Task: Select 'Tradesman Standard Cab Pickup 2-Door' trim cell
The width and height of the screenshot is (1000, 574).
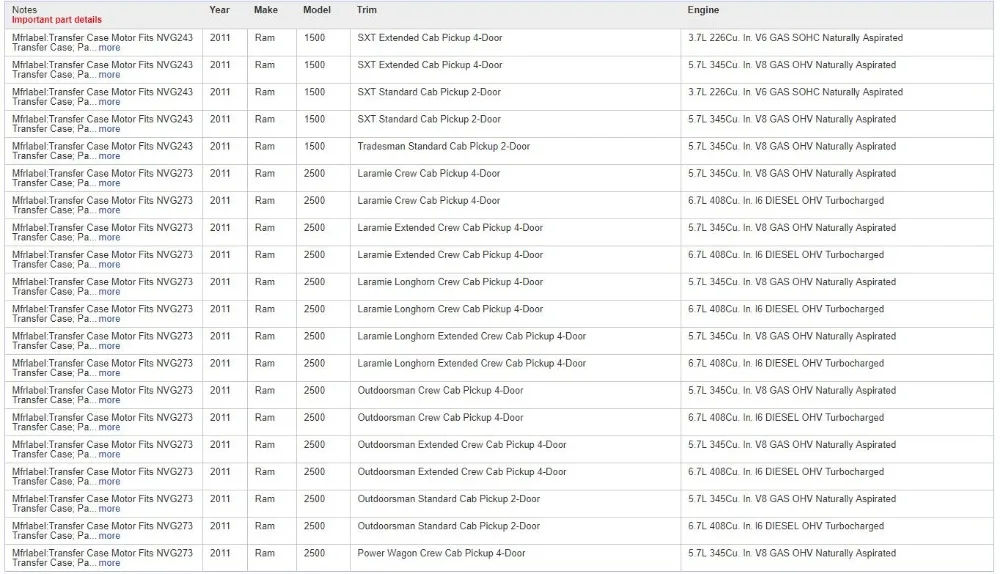Action: pyautogui.click(x=444, y=147)
